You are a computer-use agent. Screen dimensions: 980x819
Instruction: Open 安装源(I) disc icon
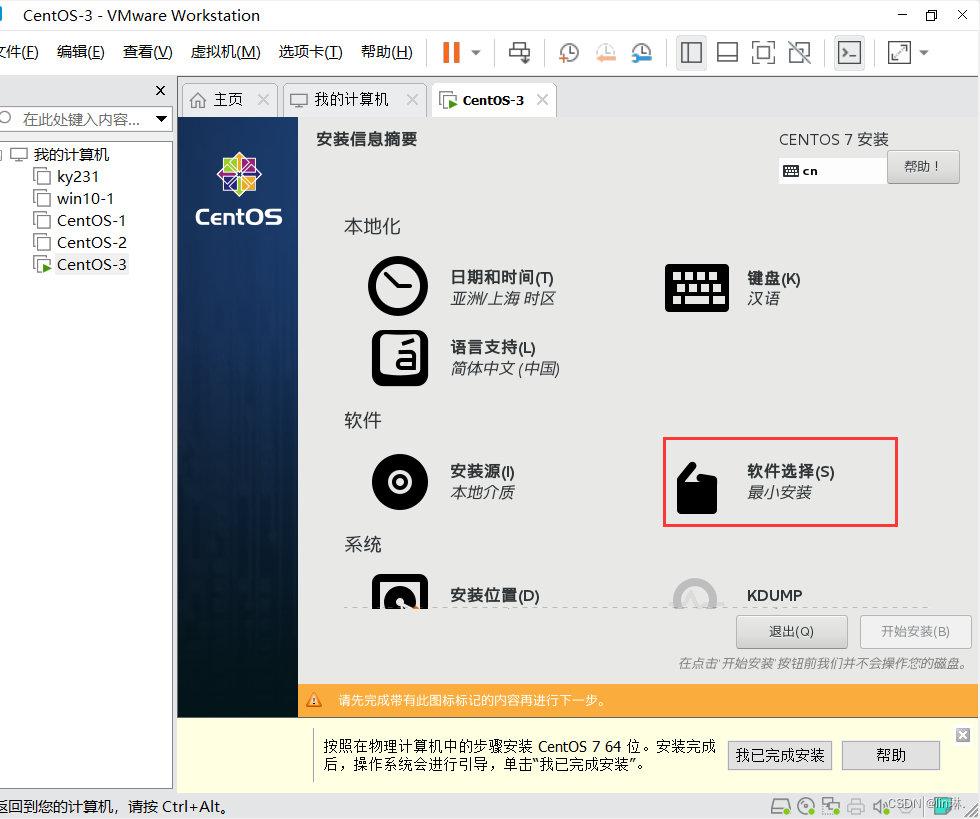tap(400, 482)
